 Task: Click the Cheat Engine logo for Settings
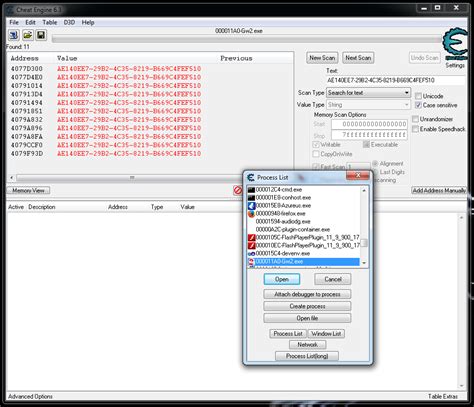point(455,44)
